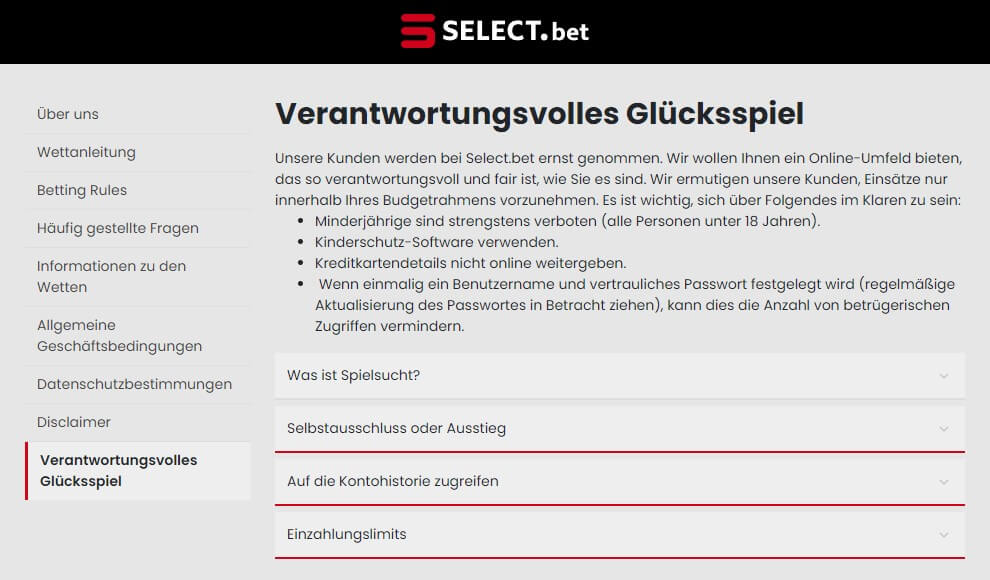Click the red "S" brand icon
The height and width of the screenshot is (580, 990).
(x=416, y=31)
